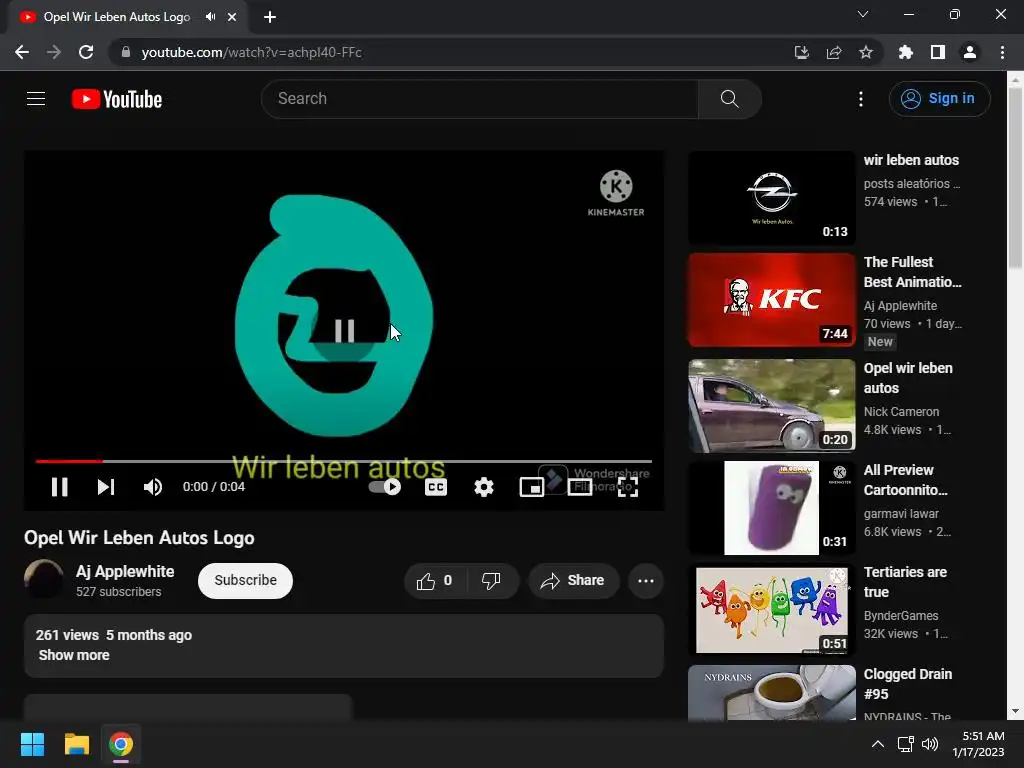Close the Opel Wir Leben Autos tab
Image resolution: width=1024 pixels, height=768 pixels.
click(232, 17)
